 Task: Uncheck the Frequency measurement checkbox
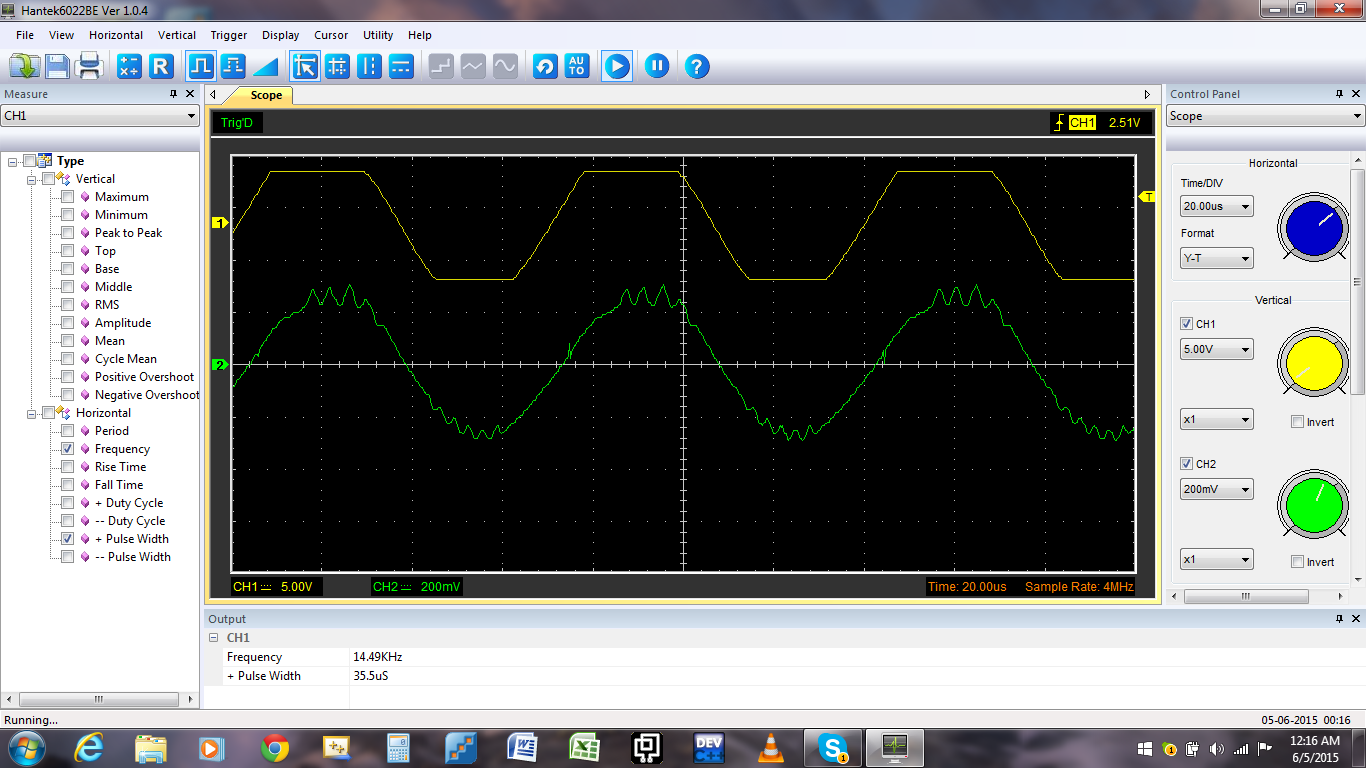pyautogui.click(x=67, y=449)
